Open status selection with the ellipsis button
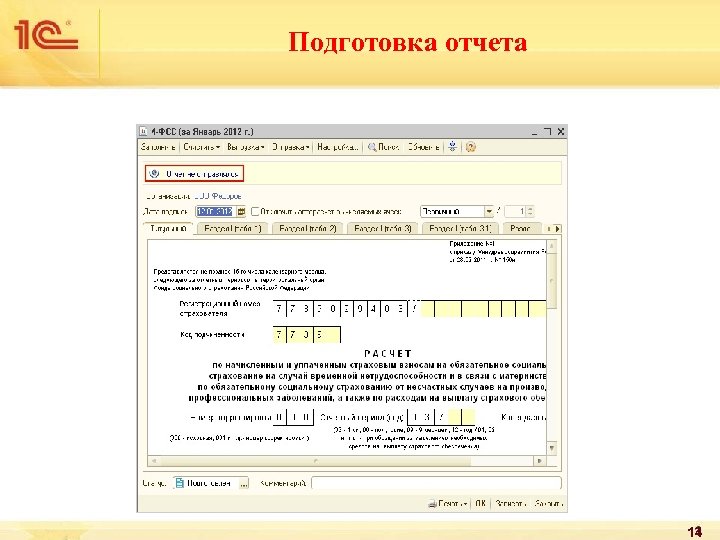 tap(244, 483)
